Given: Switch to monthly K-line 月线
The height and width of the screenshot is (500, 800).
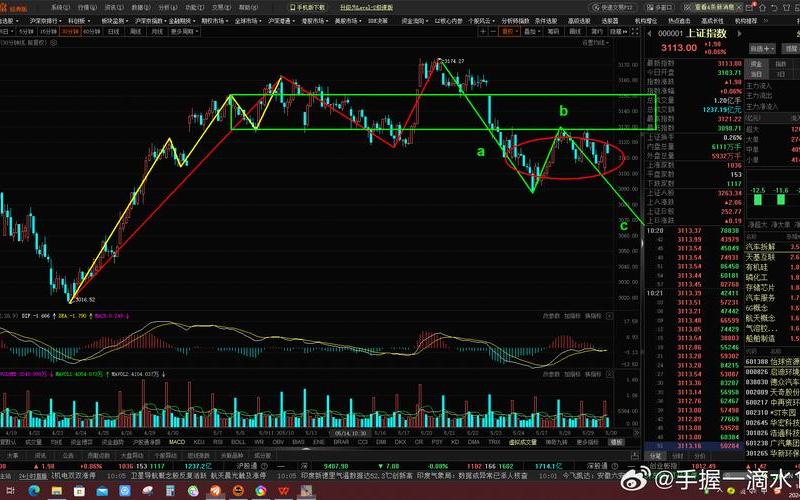Looking at the screenshot, I should pyautogui.click(x=157, y=32).
